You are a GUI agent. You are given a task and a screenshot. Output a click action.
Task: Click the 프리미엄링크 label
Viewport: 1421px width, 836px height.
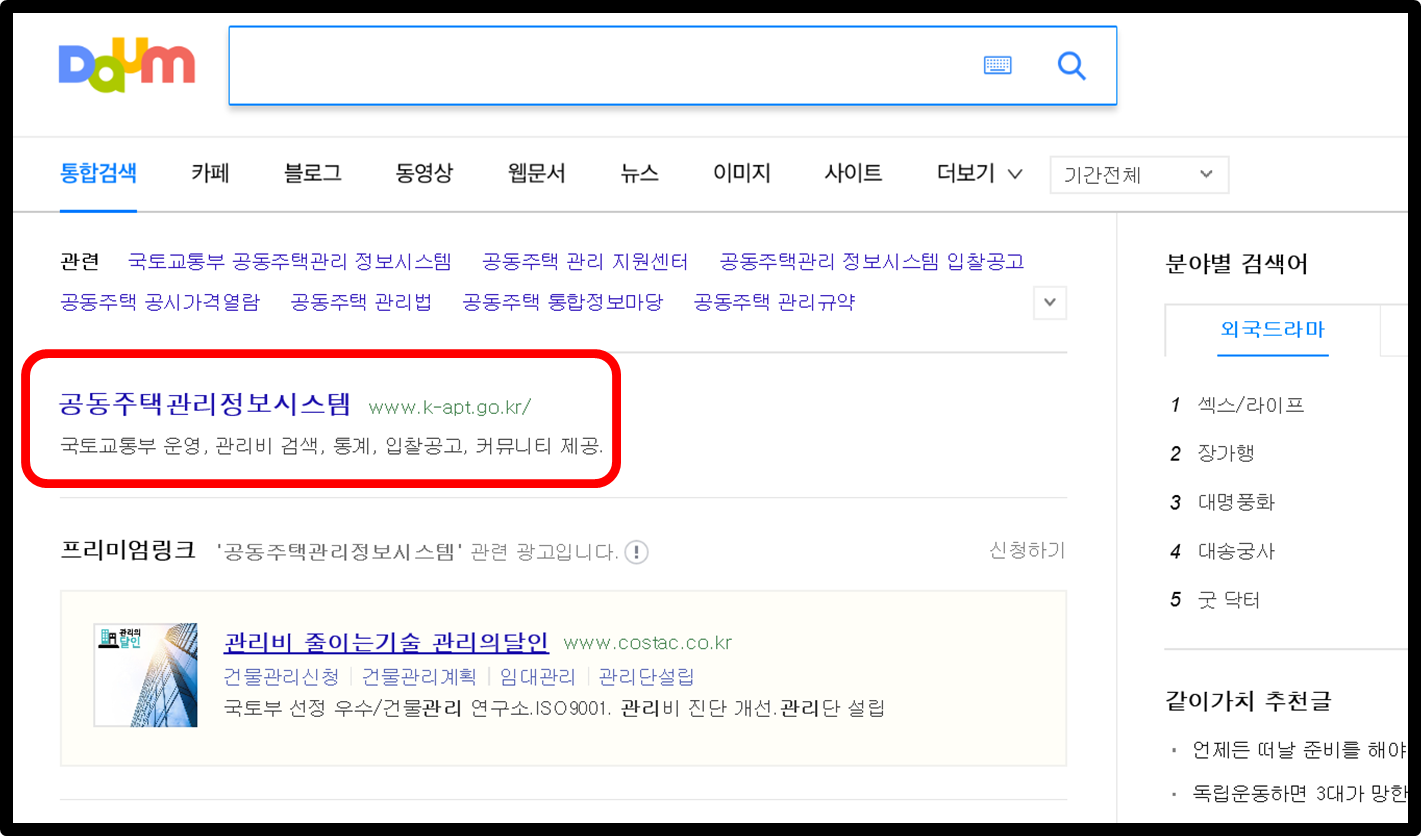coord(128,551)
